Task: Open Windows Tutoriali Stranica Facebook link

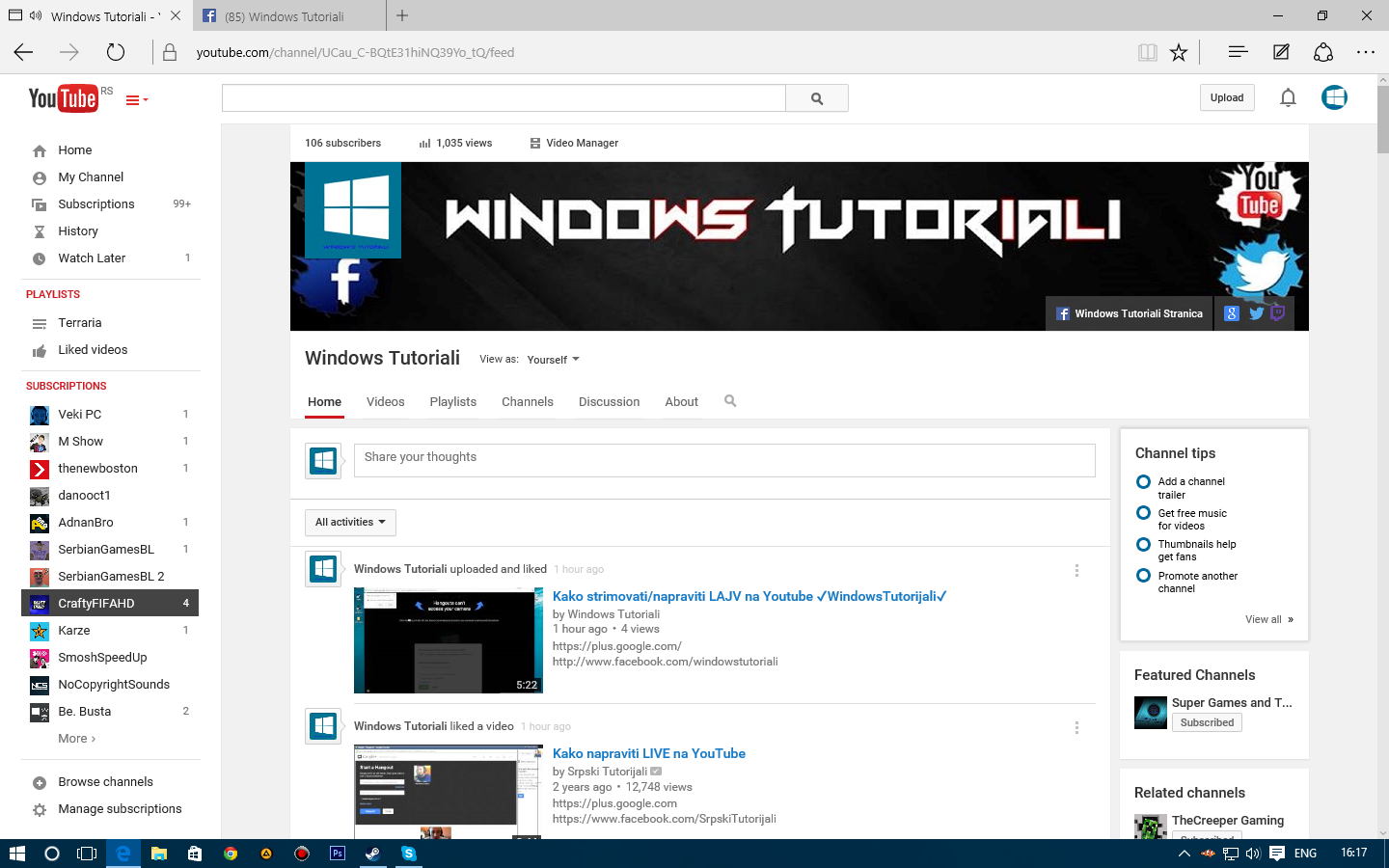Action: click(x=1130, y=313)
